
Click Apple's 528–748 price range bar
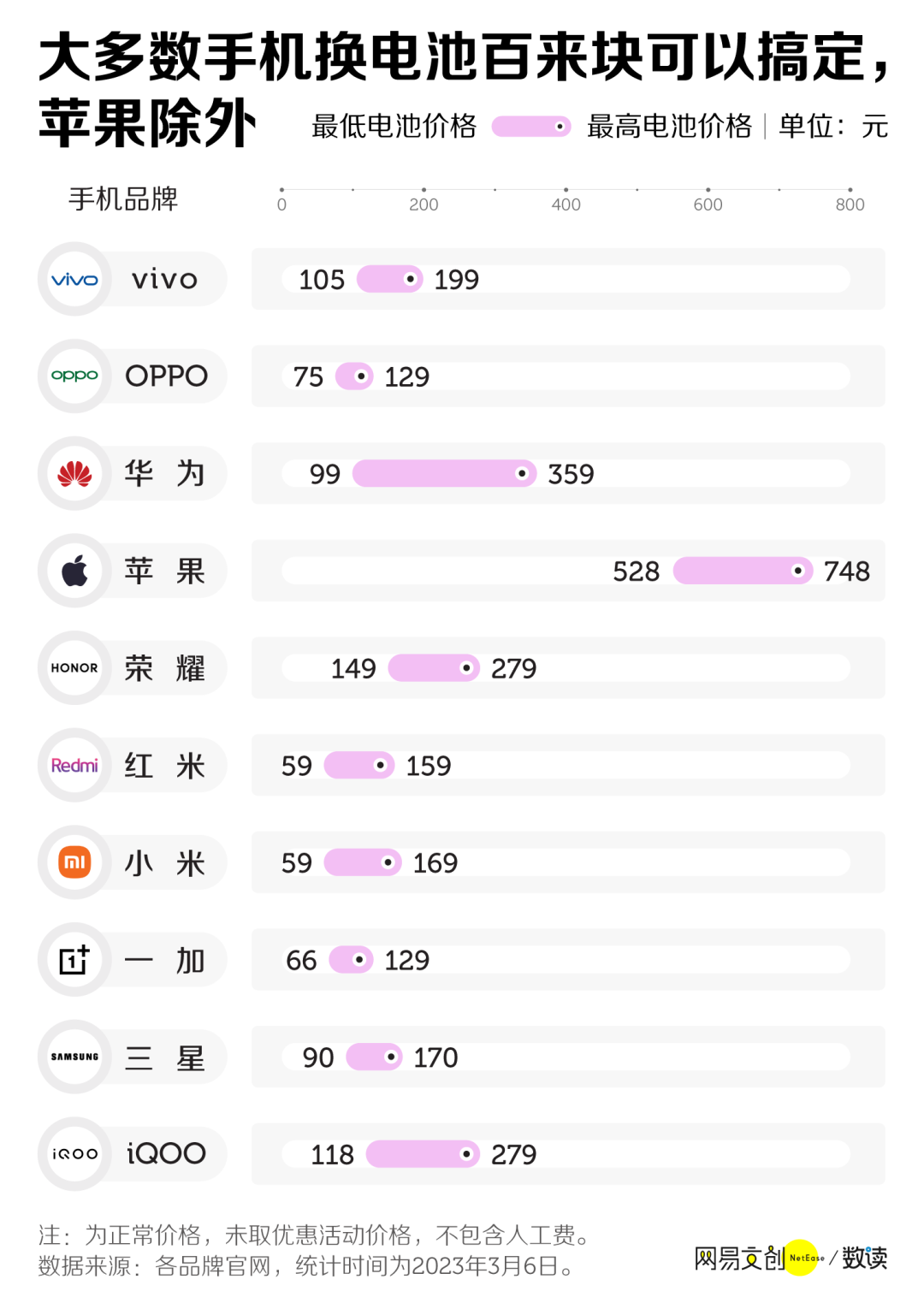click(x=743, y=571)
